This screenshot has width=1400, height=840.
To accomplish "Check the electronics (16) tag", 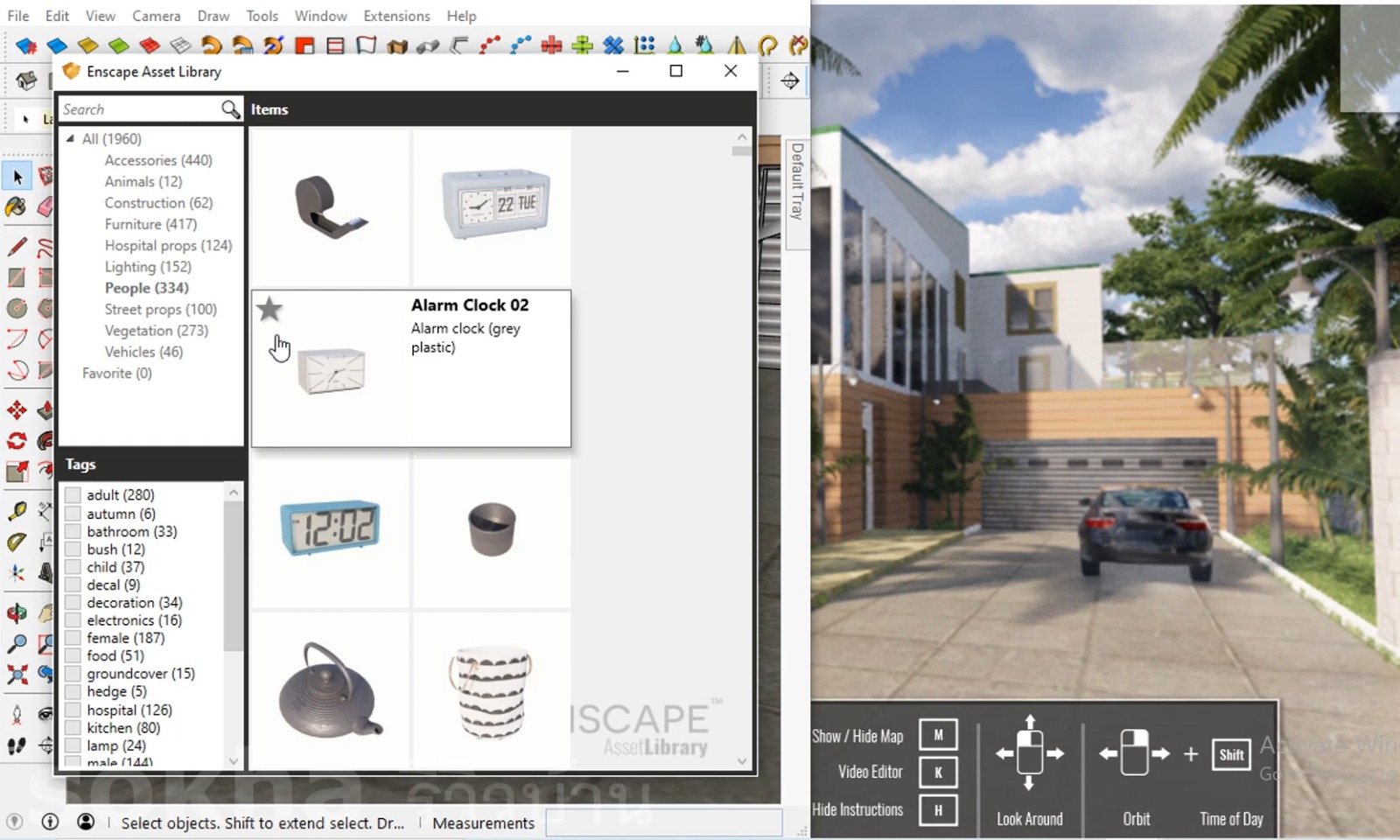I will (73, 620).
